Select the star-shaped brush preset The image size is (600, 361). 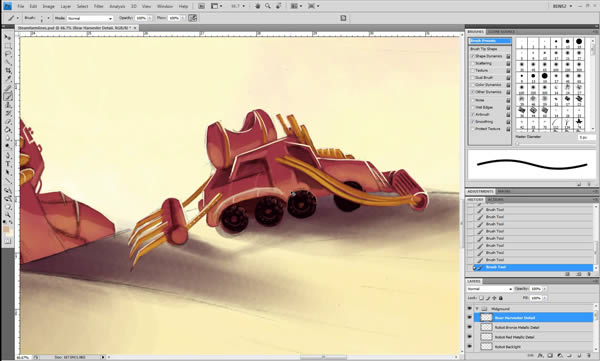579,122
